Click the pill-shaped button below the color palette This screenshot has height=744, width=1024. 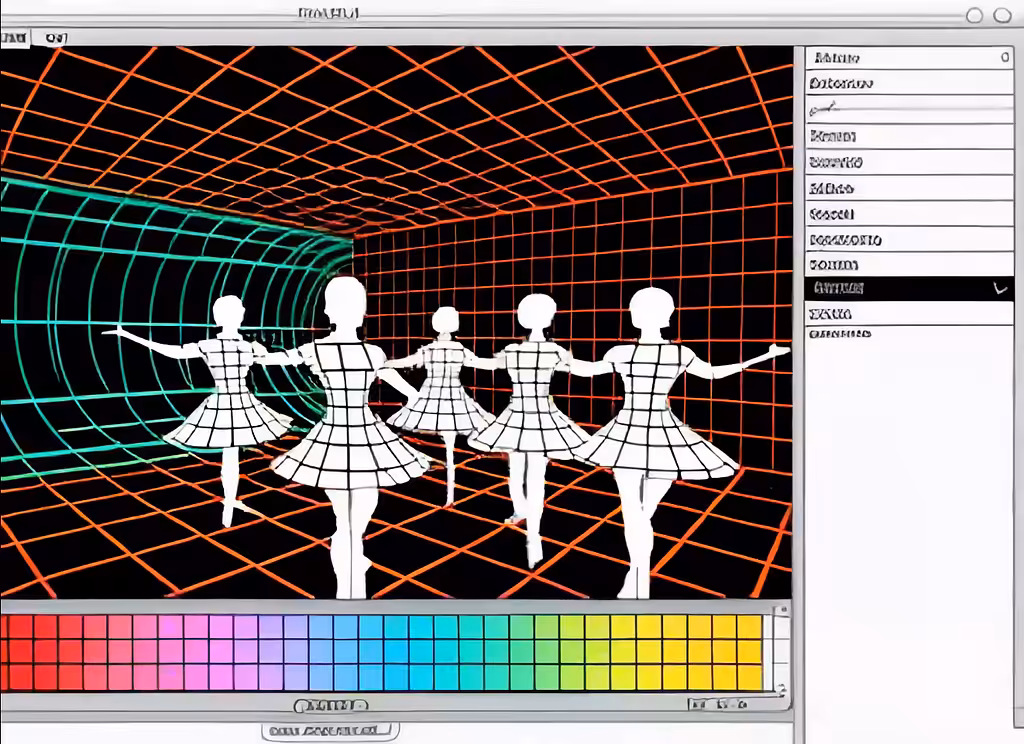click(x=331, y=705)
